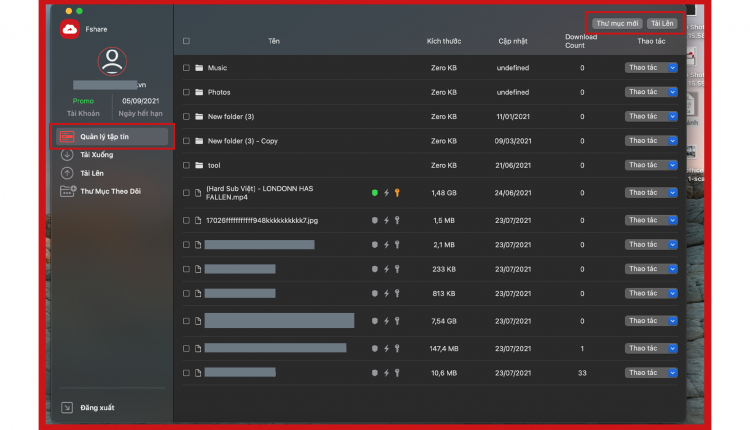Click the lightning icon on the 233 KB row
Image resolution: width=750 pixels, height=430 pixels.
pyautogui.click(x=386, y=269)
